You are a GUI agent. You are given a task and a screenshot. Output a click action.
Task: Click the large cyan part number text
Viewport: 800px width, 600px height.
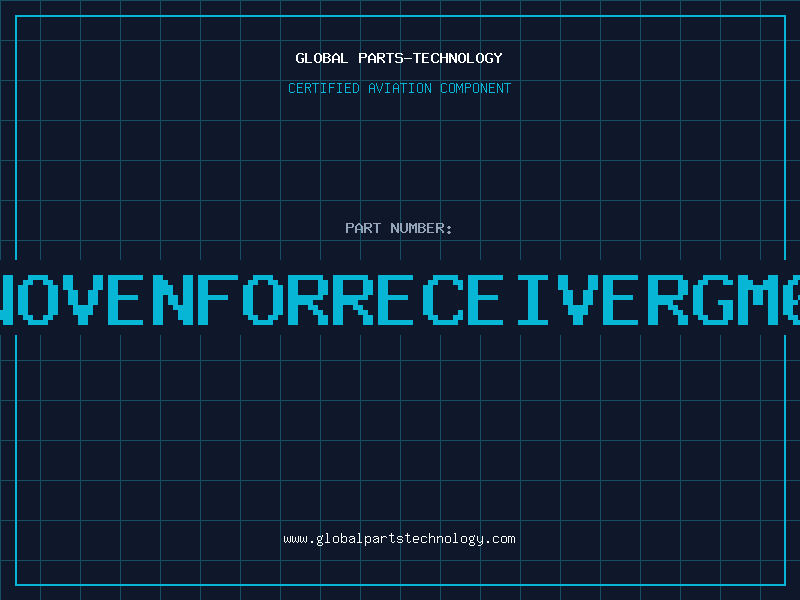tap(400, 299)
